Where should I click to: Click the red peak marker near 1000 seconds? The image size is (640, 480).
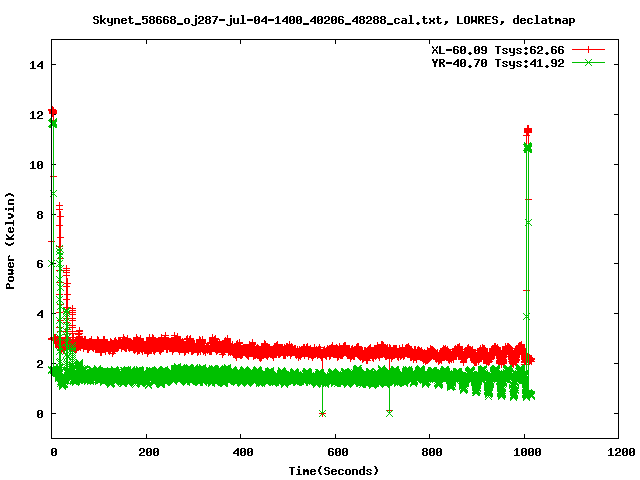click(x=528, y=131)
